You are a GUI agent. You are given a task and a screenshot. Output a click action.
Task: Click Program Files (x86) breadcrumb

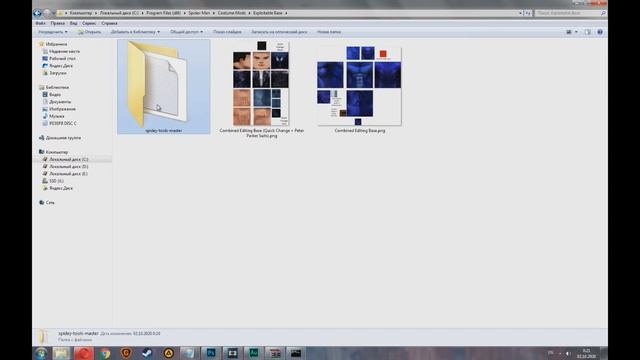pyautogui.click(x=163, y=13)
